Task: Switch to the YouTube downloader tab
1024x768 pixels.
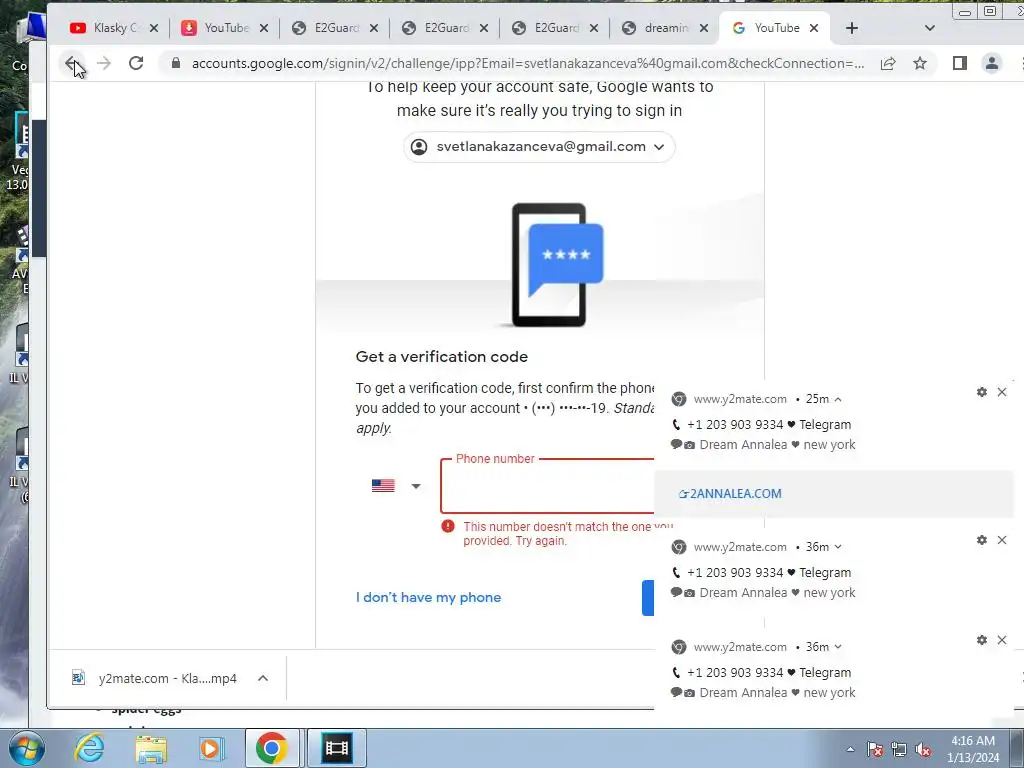Action: [216, 28]
